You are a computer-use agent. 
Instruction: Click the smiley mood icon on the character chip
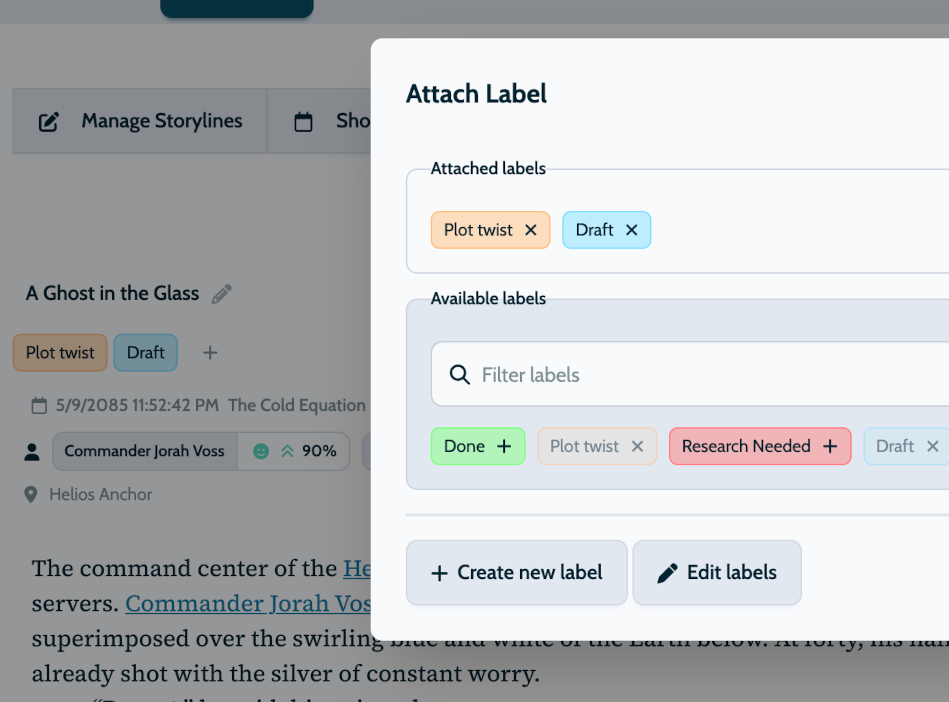click(x=262, y=451)
